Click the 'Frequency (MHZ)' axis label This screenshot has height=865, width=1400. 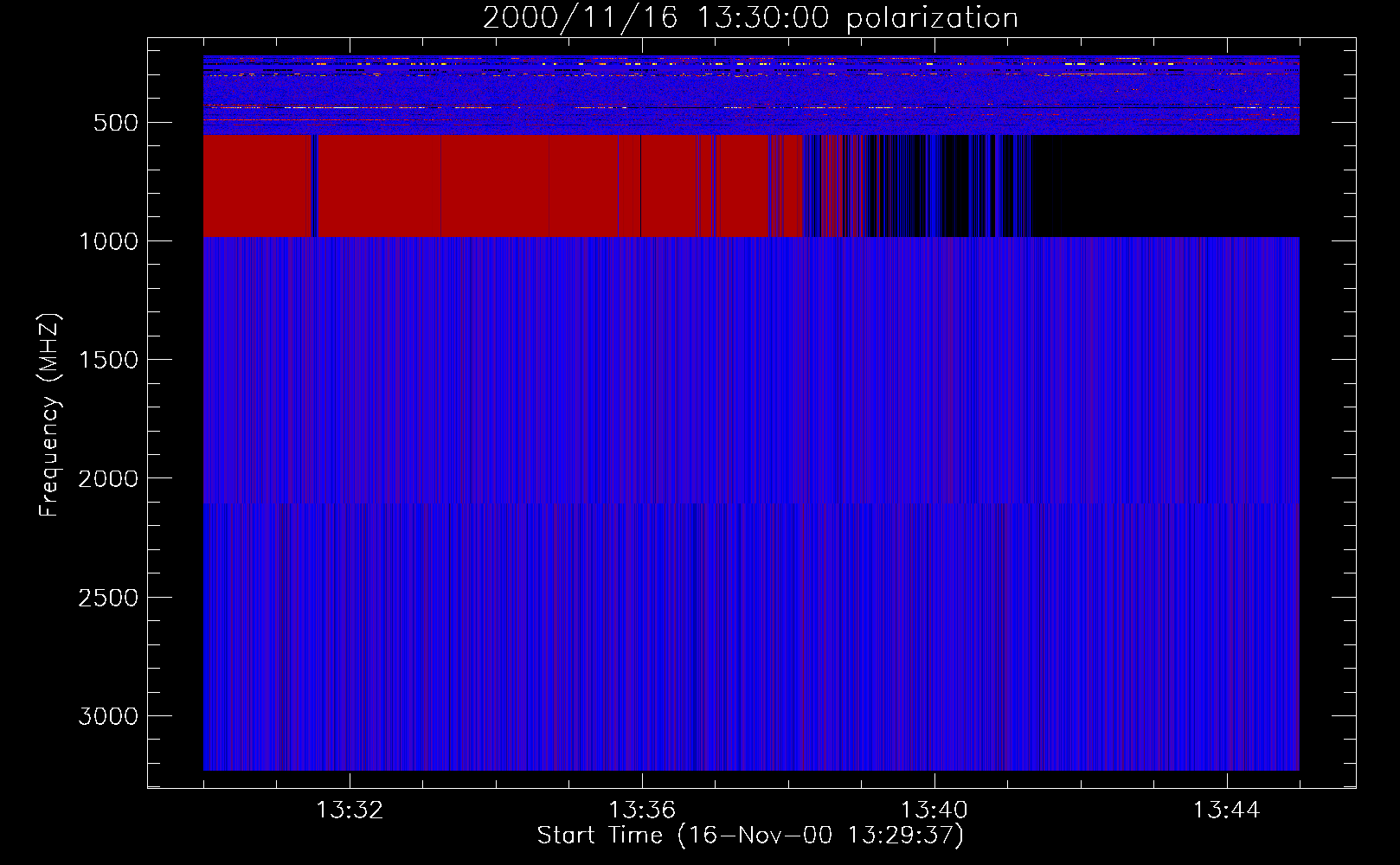coord(49,415)
